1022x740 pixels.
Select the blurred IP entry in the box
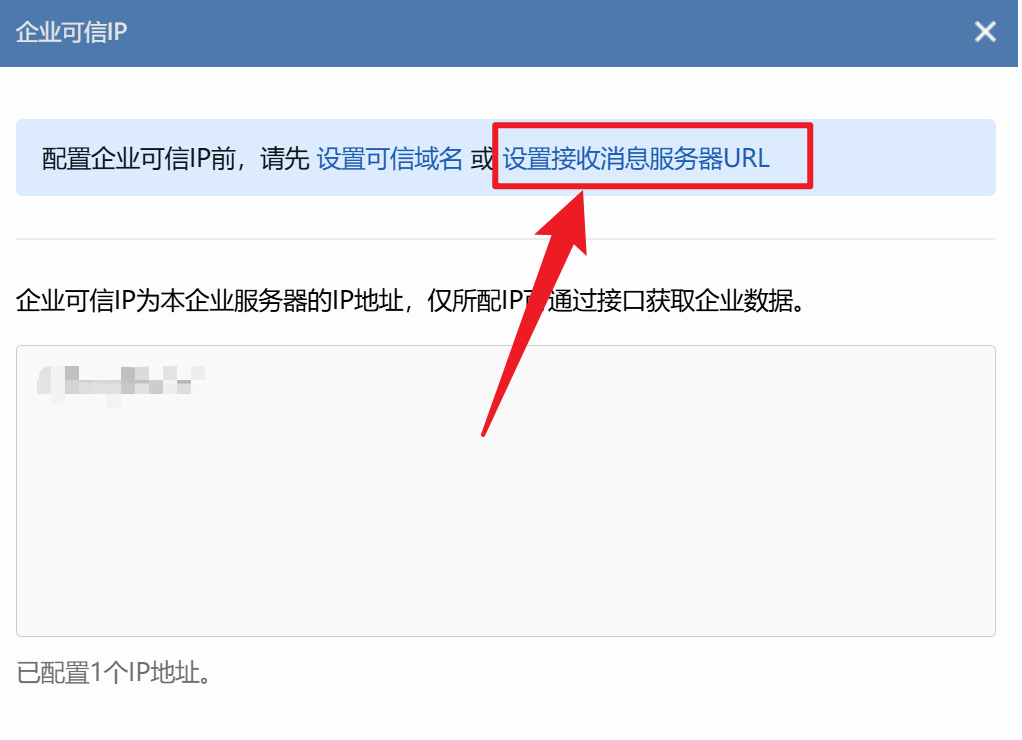click(121, 381)
